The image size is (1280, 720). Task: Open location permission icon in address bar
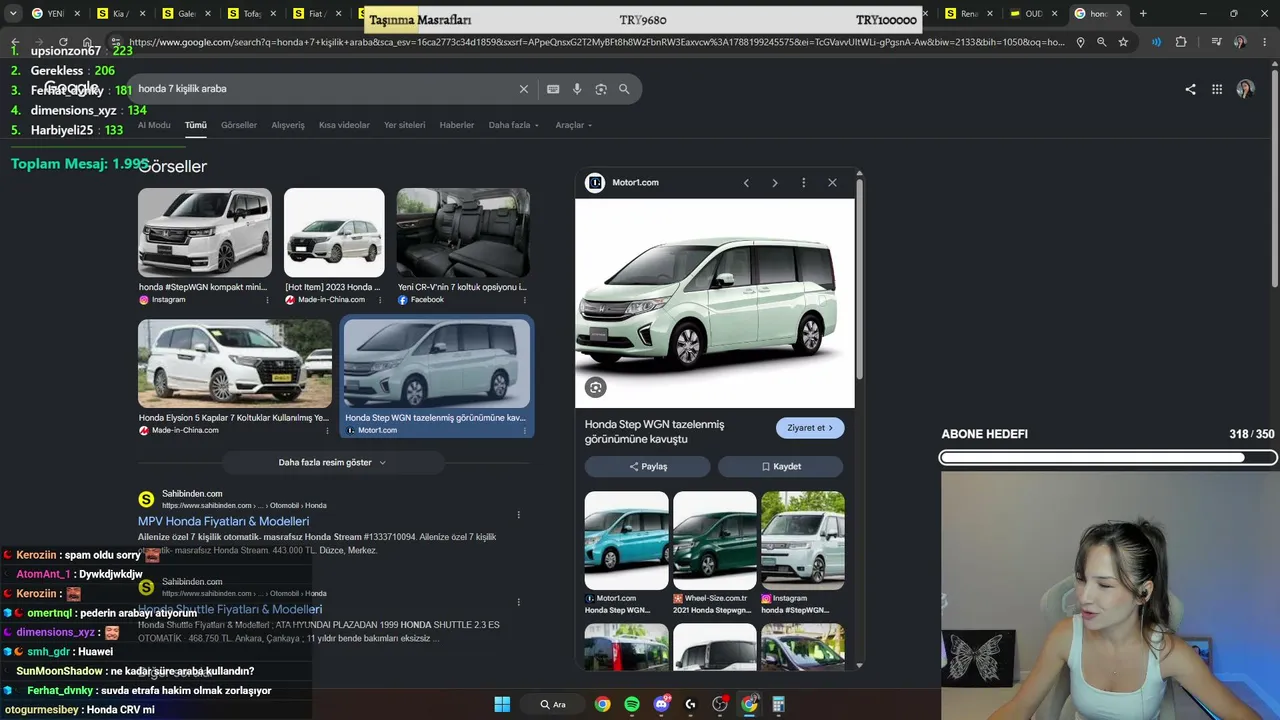point(1080,42)
